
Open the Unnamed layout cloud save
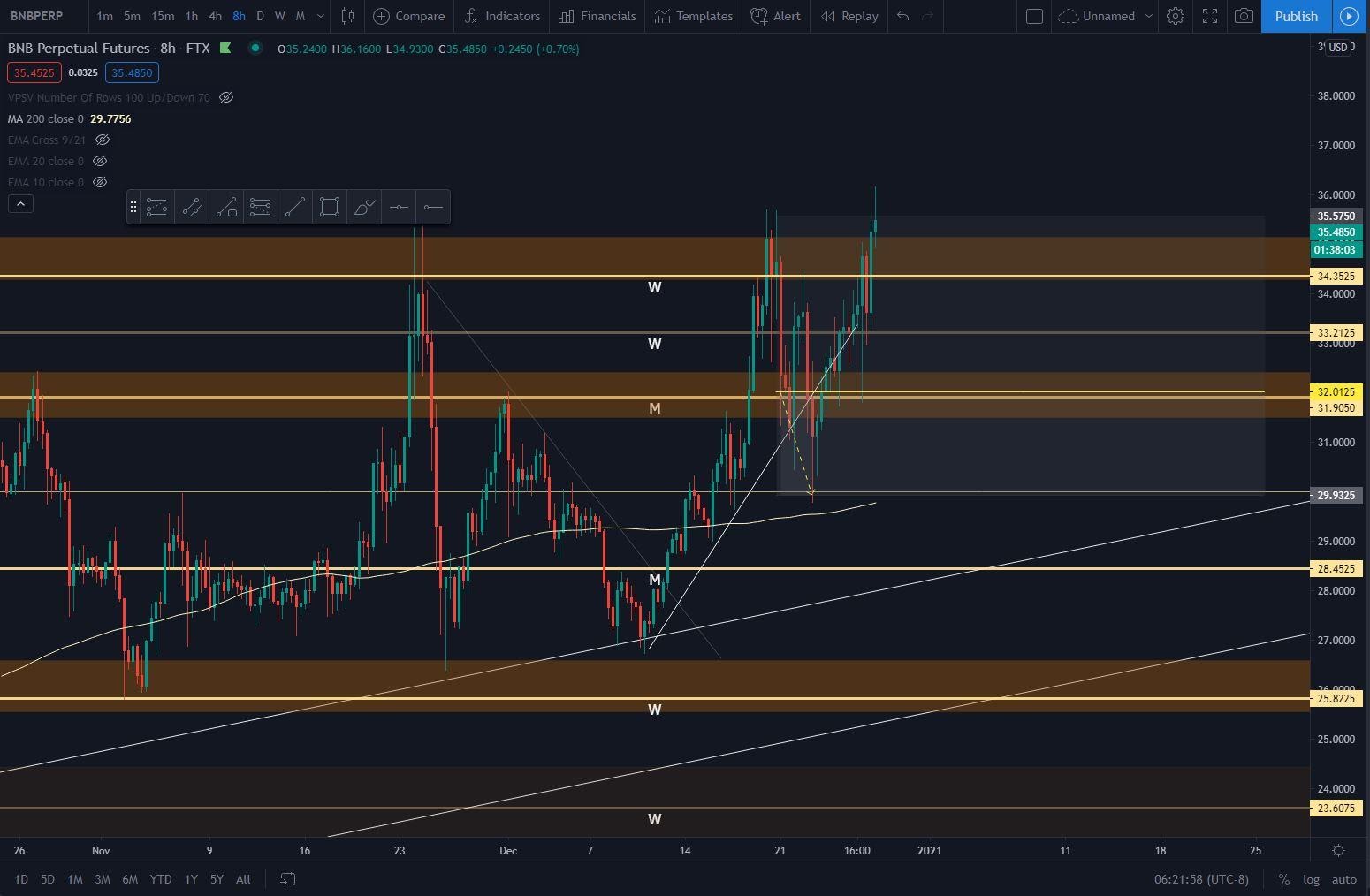[1096, 16]
